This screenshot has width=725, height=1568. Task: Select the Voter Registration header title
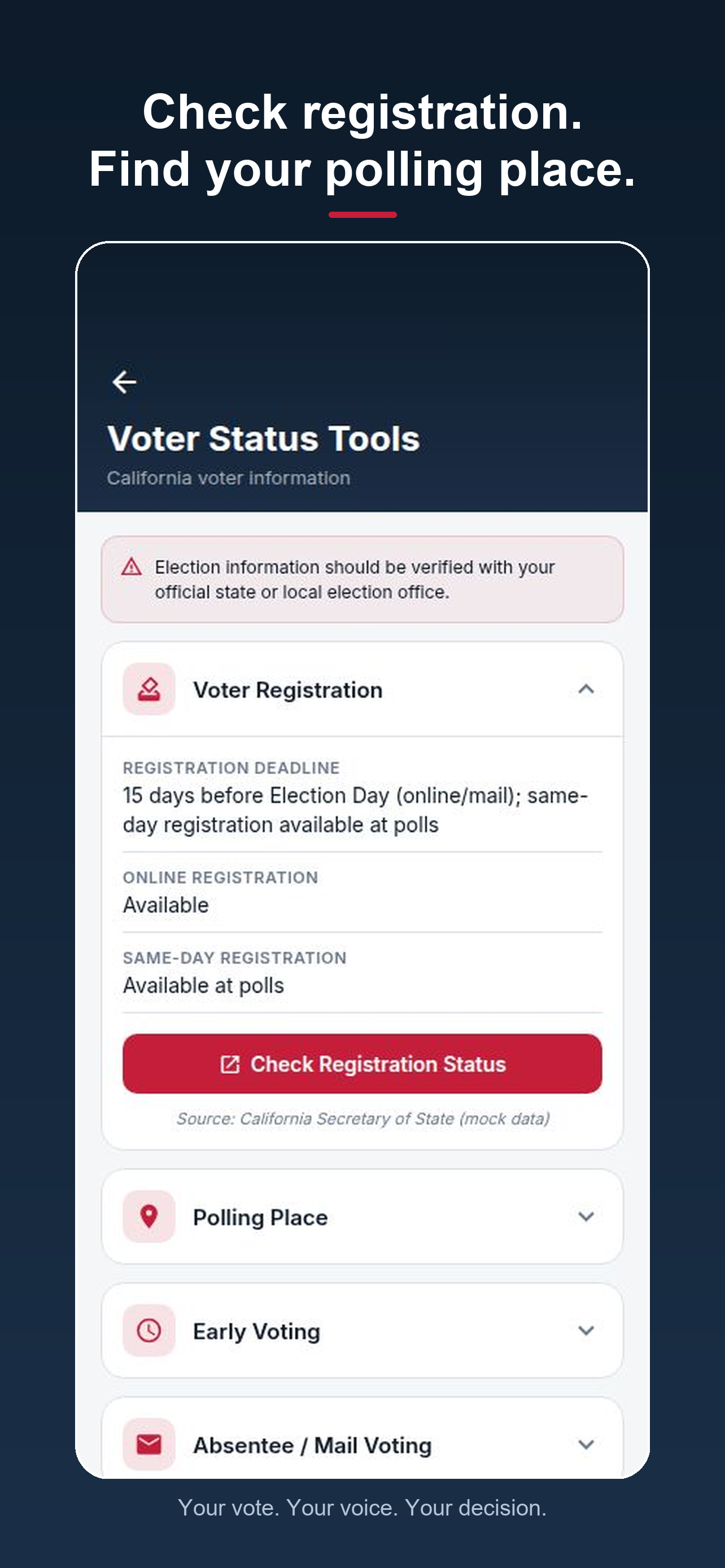coord(288,690)
